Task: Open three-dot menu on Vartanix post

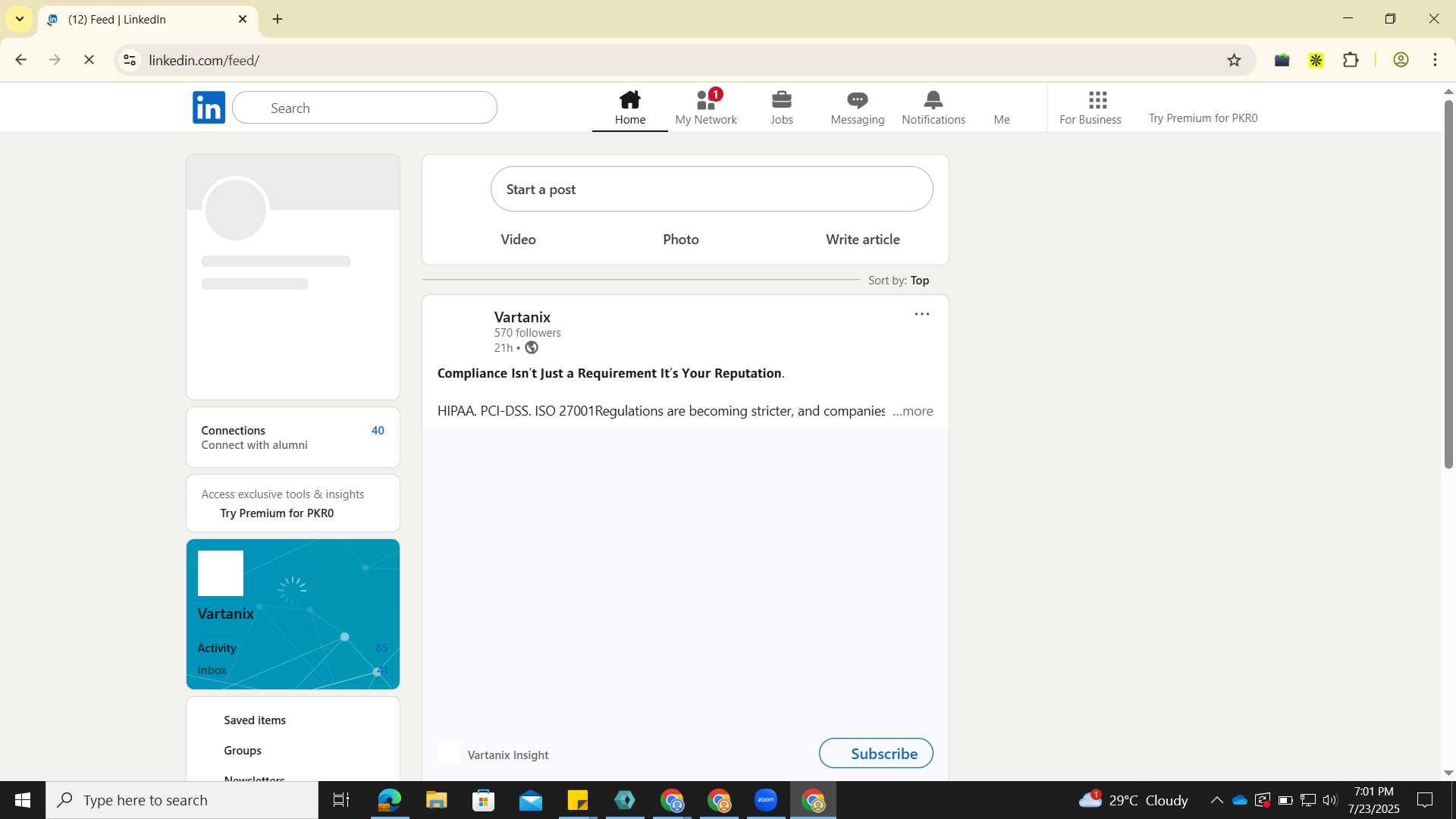Action: (x=921, y=314)
